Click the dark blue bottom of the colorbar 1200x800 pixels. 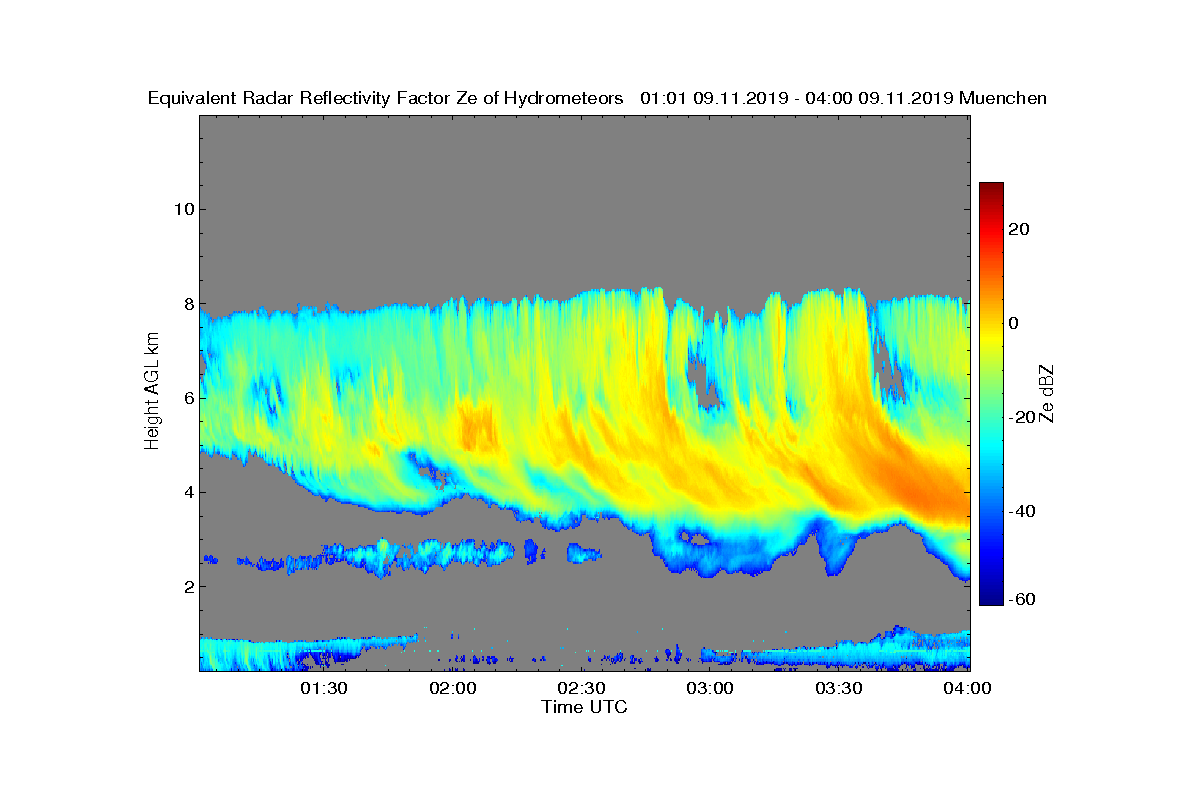pos(991,597)
